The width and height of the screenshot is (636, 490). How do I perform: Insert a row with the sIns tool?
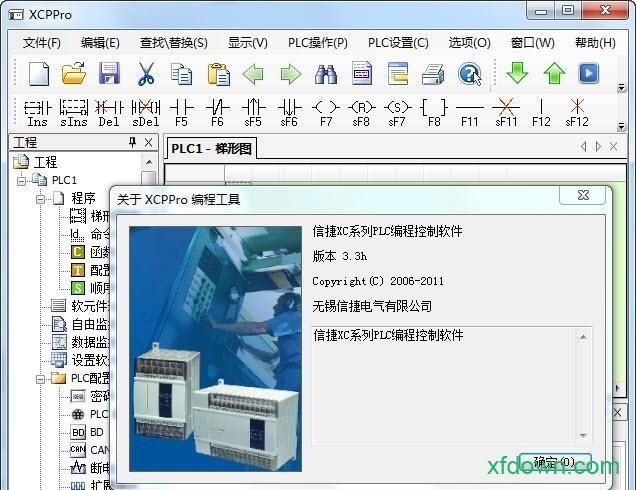coord(74,113)
